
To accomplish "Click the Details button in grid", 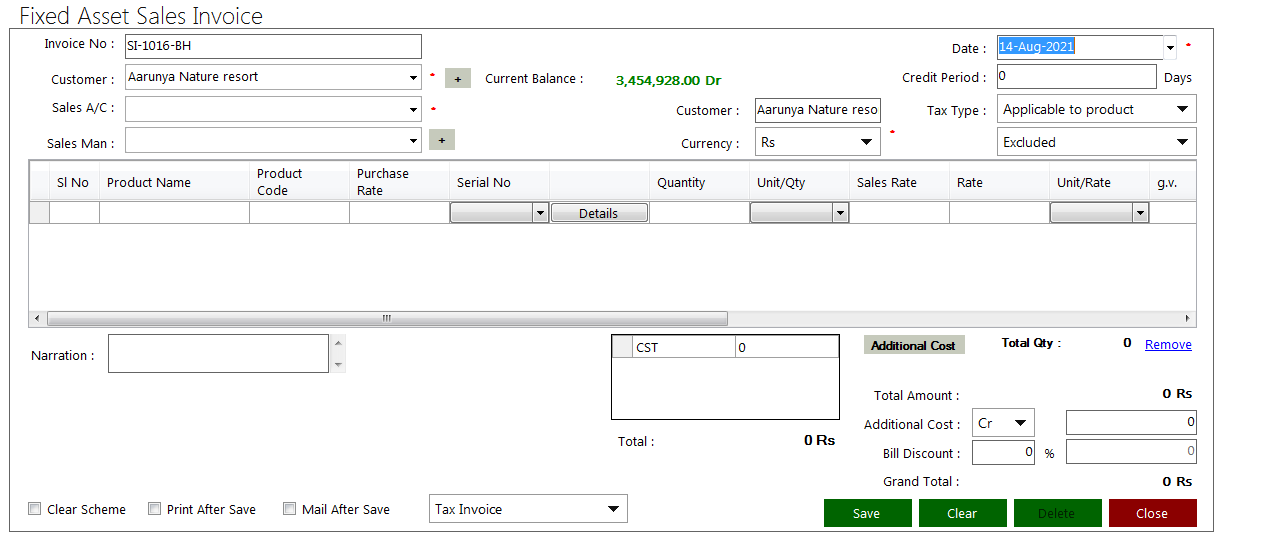I will [598, 213].
